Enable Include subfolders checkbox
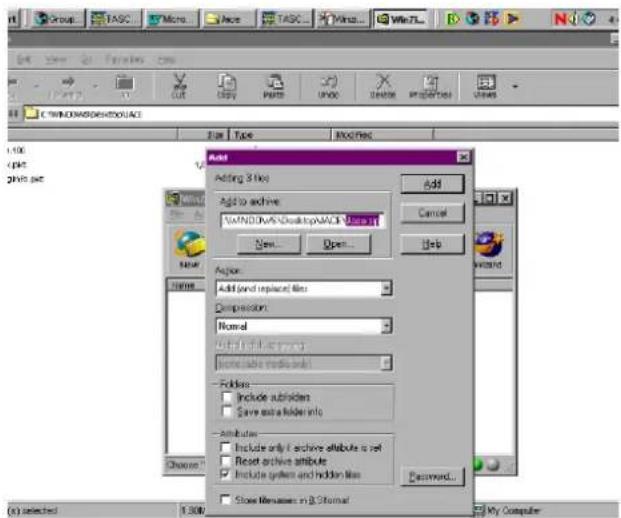The height and width of the screenshot is (518, 621). [227, 397]
